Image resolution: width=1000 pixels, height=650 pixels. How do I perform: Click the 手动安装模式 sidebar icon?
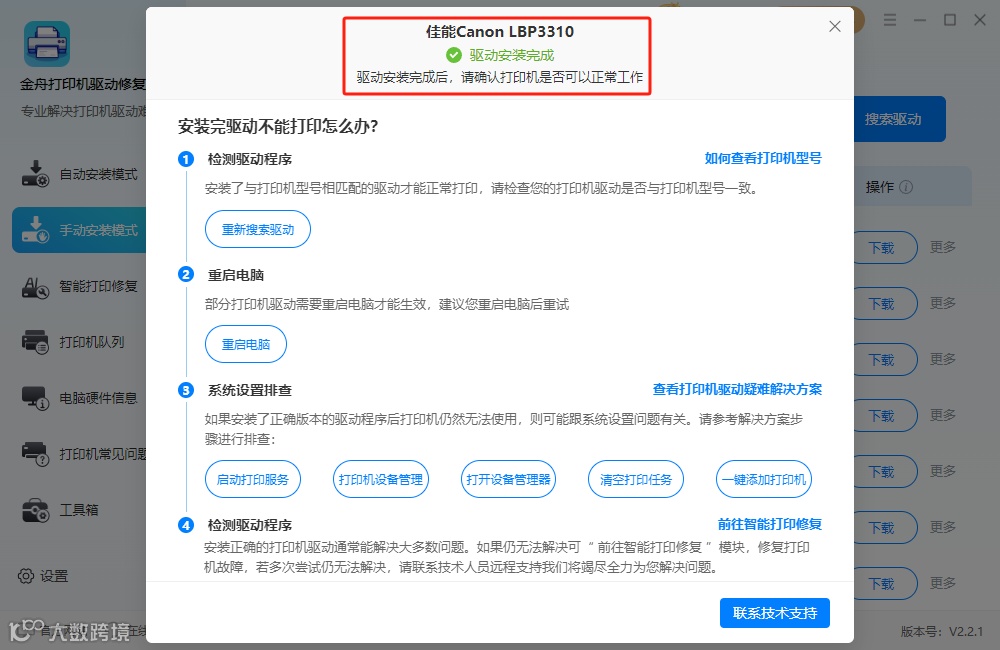point(35,230)
